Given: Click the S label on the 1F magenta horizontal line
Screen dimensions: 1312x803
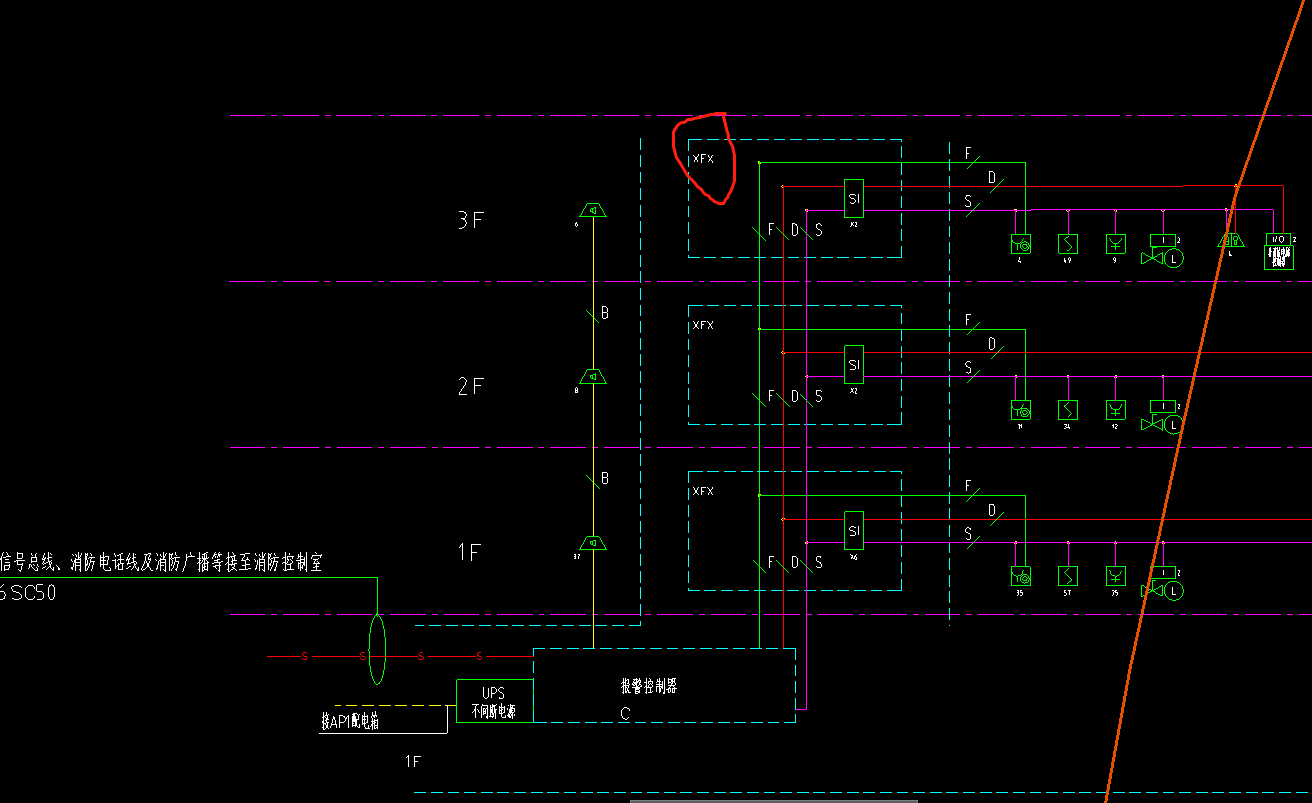Looking at the screenshot, I should pyautogui.click(x=968, y=534).
